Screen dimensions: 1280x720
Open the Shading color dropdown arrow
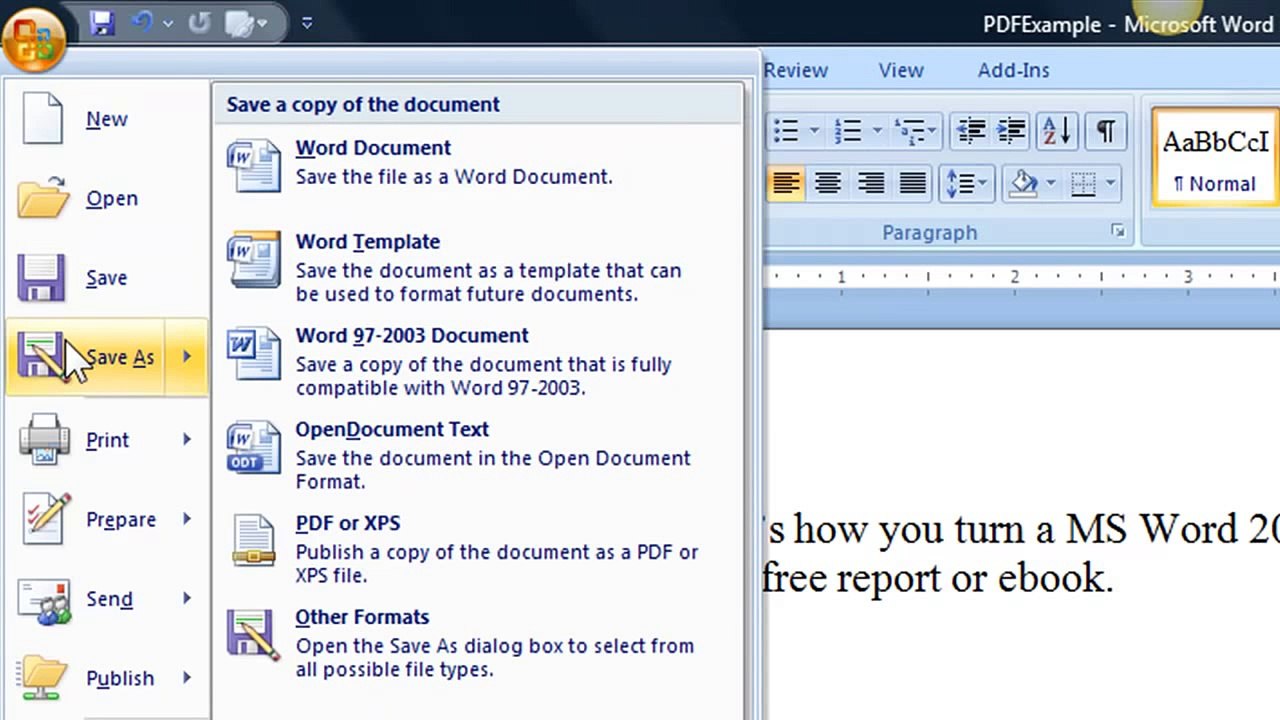(x=1050, y=183)
